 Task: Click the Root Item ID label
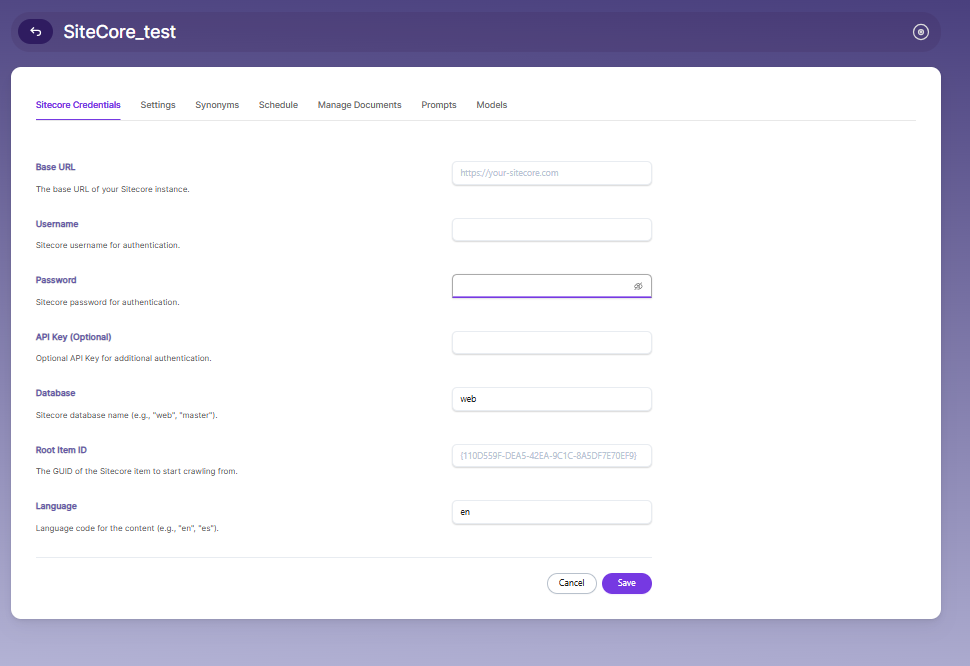click(x=61, y=450)
